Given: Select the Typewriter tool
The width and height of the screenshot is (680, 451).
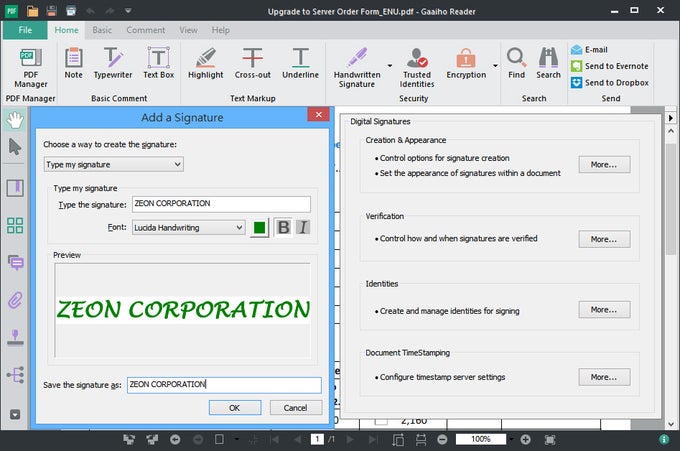Looking at the screenshot, I should click(113, 63).
